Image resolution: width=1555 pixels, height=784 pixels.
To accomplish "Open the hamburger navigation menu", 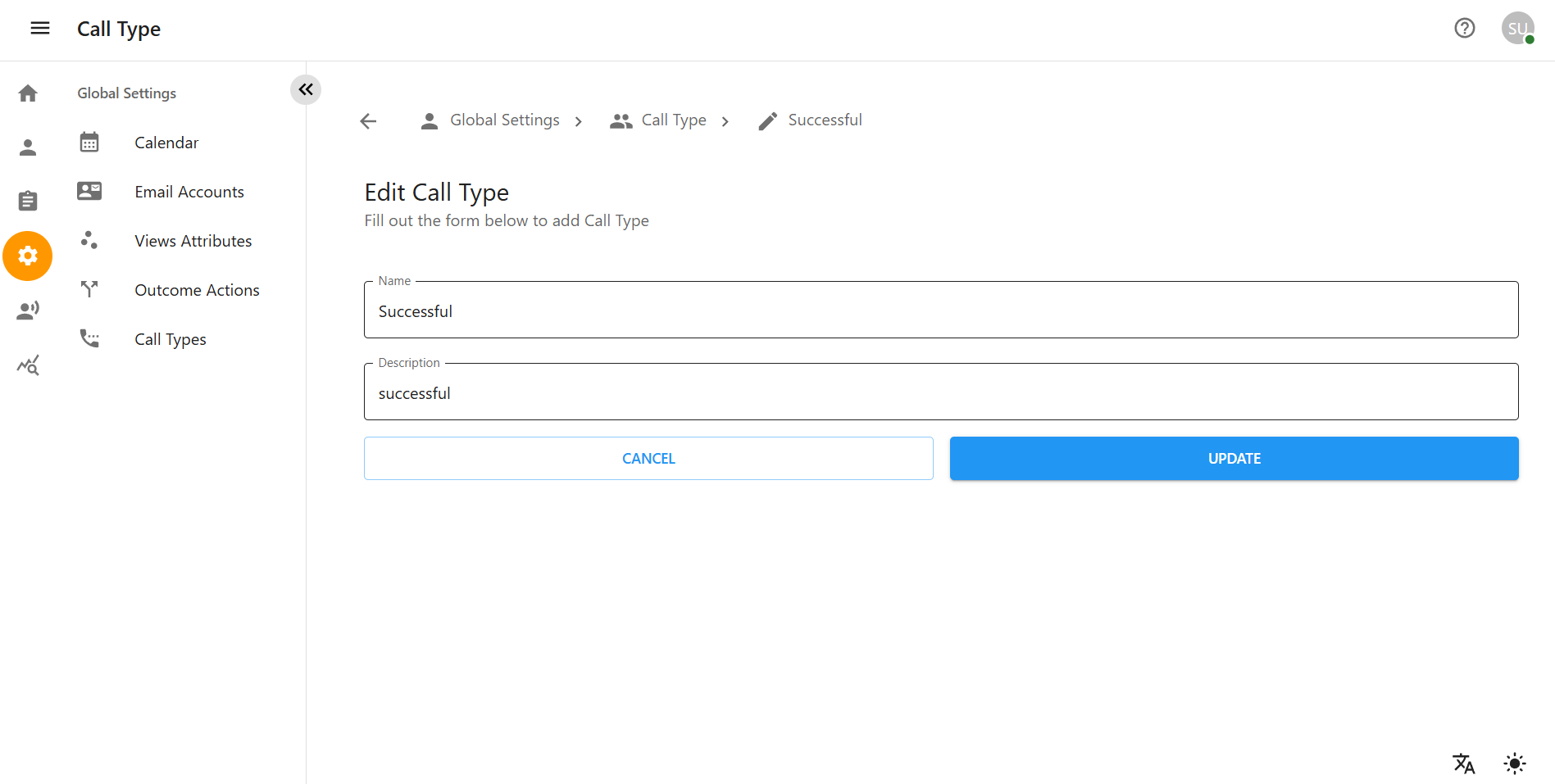I will coord(39,27).
